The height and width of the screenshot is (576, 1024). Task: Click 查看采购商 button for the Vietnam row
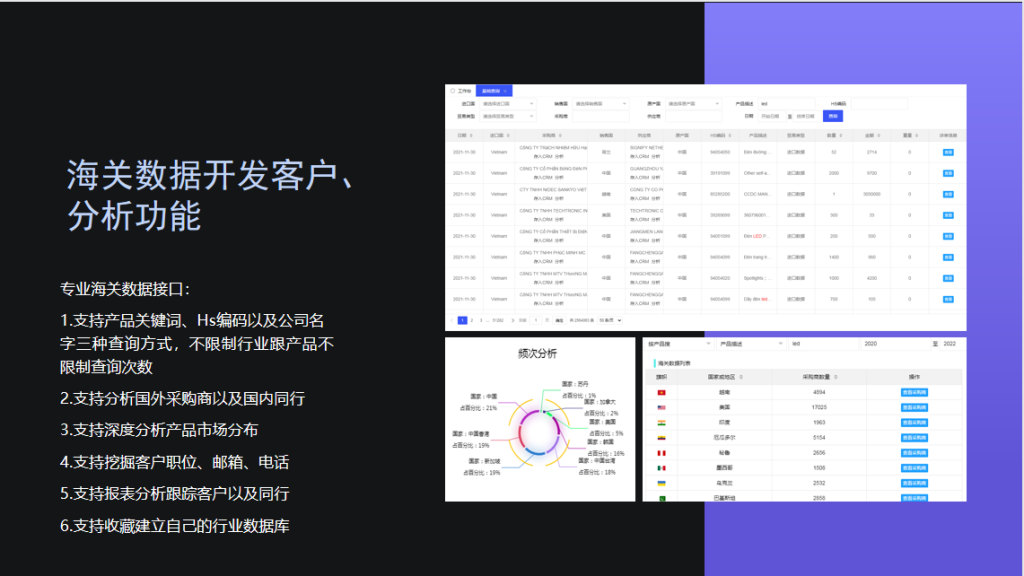click(914, 392)
